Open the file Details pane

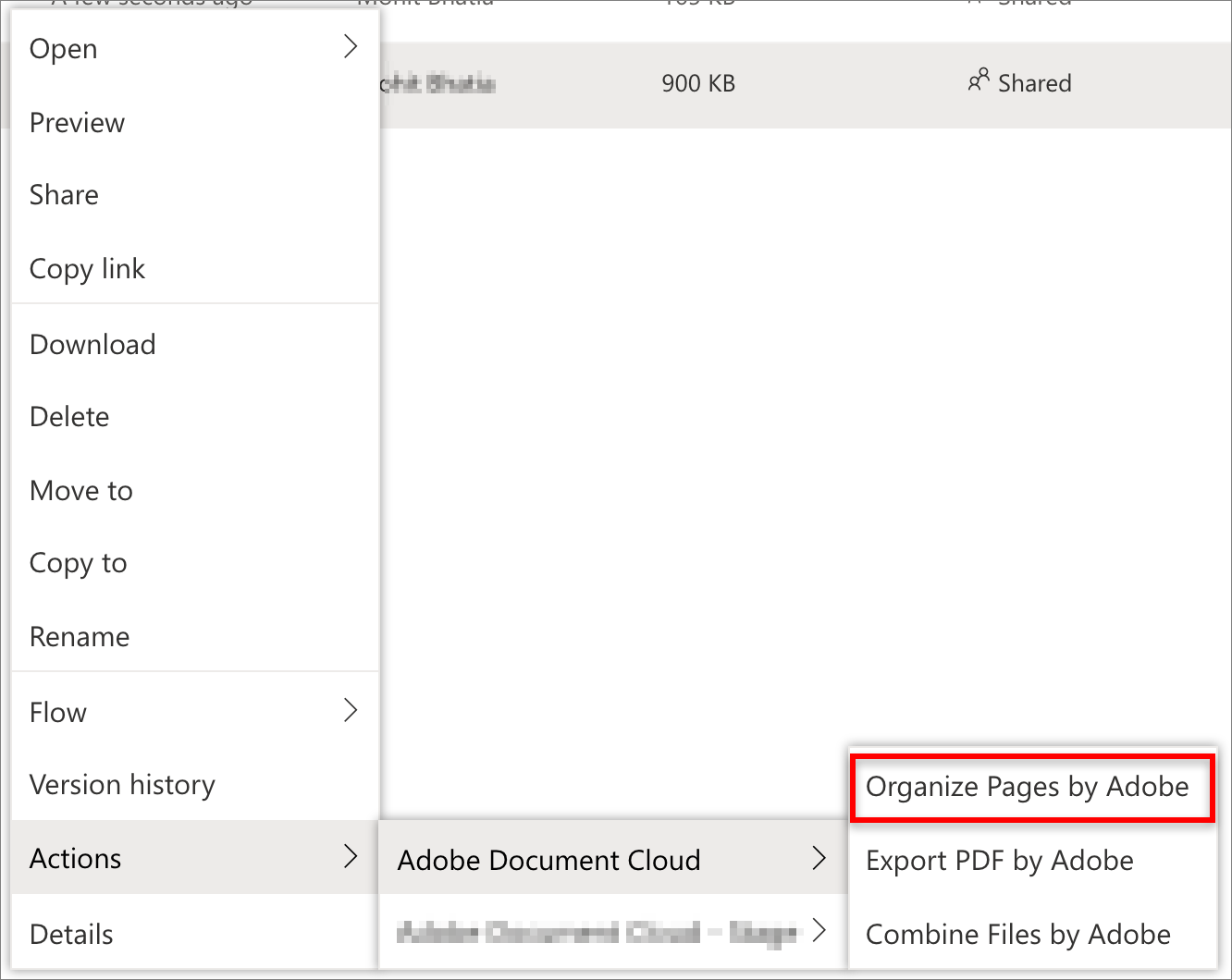point(70,934)
